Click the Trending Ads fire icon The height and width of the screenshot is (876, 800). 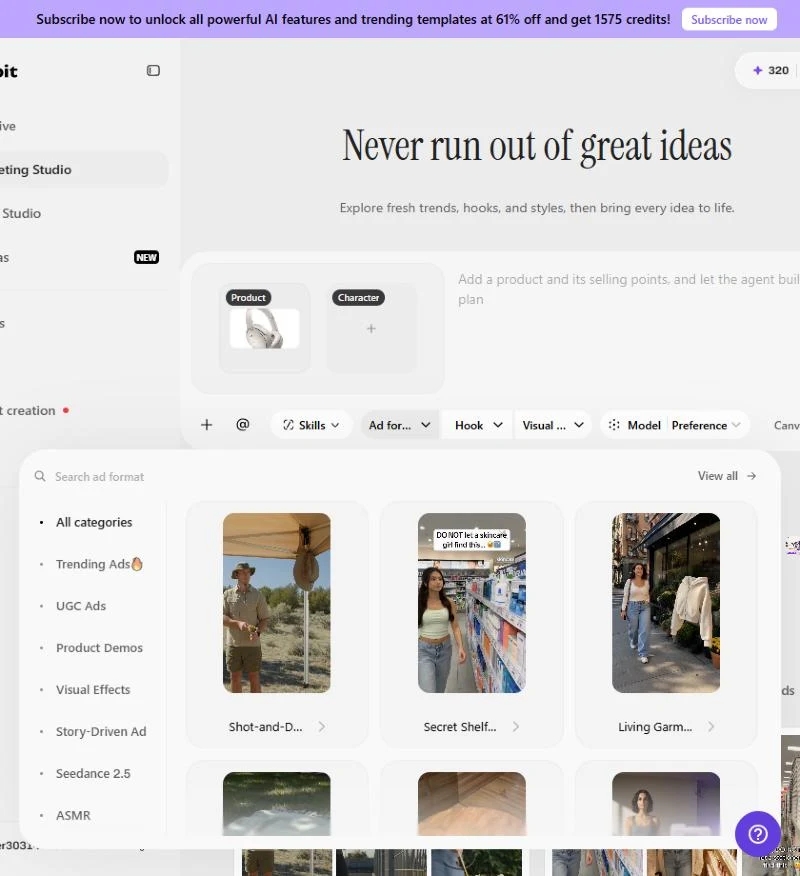(x=137, y=564)
